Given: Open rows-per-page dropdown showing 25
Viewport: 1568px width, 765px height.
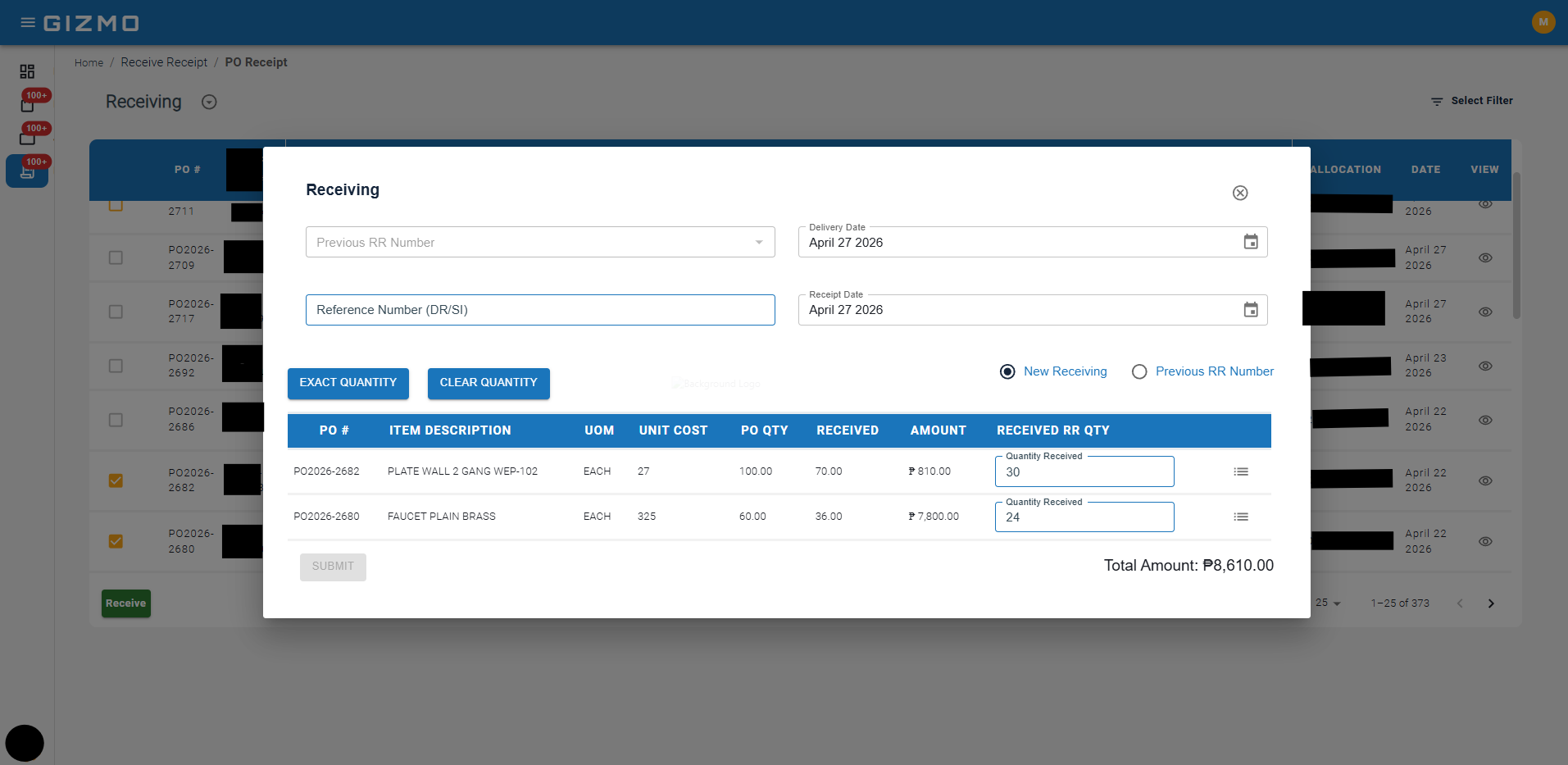Looking at the screenshot, I should click(x=1328, y=603).
